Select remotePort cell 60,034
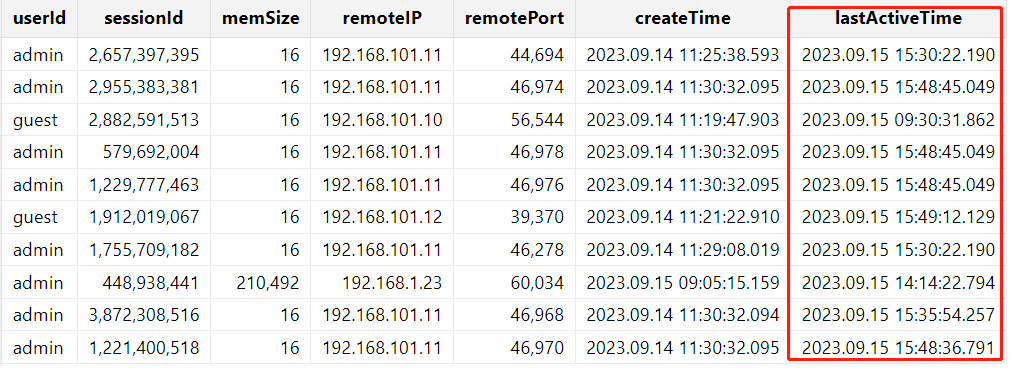Viewport: 1010px width, 370px height. point(514,282)
